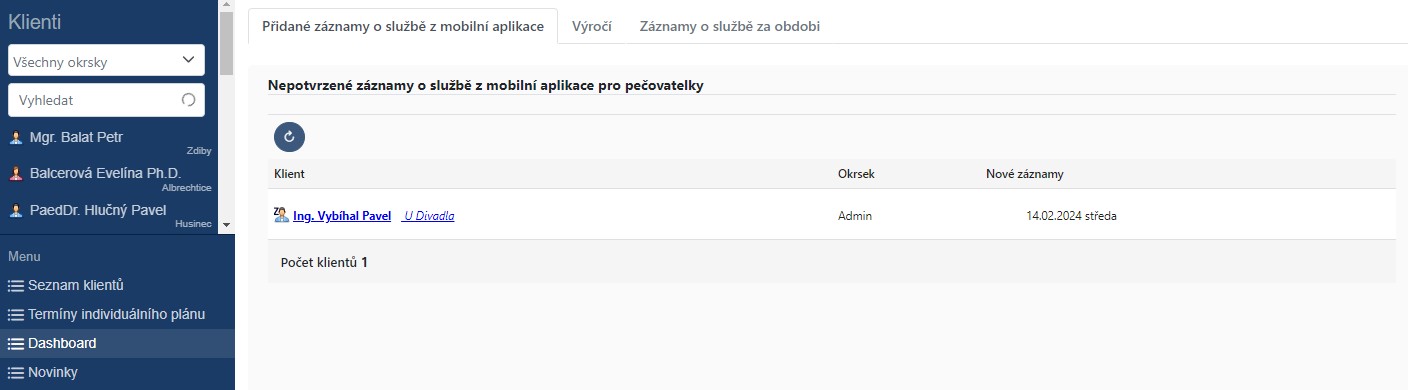Focus the Vyhledat search field
This screenshot has height=390, width=1408.
pyautogui.click(x=106, y=100)
